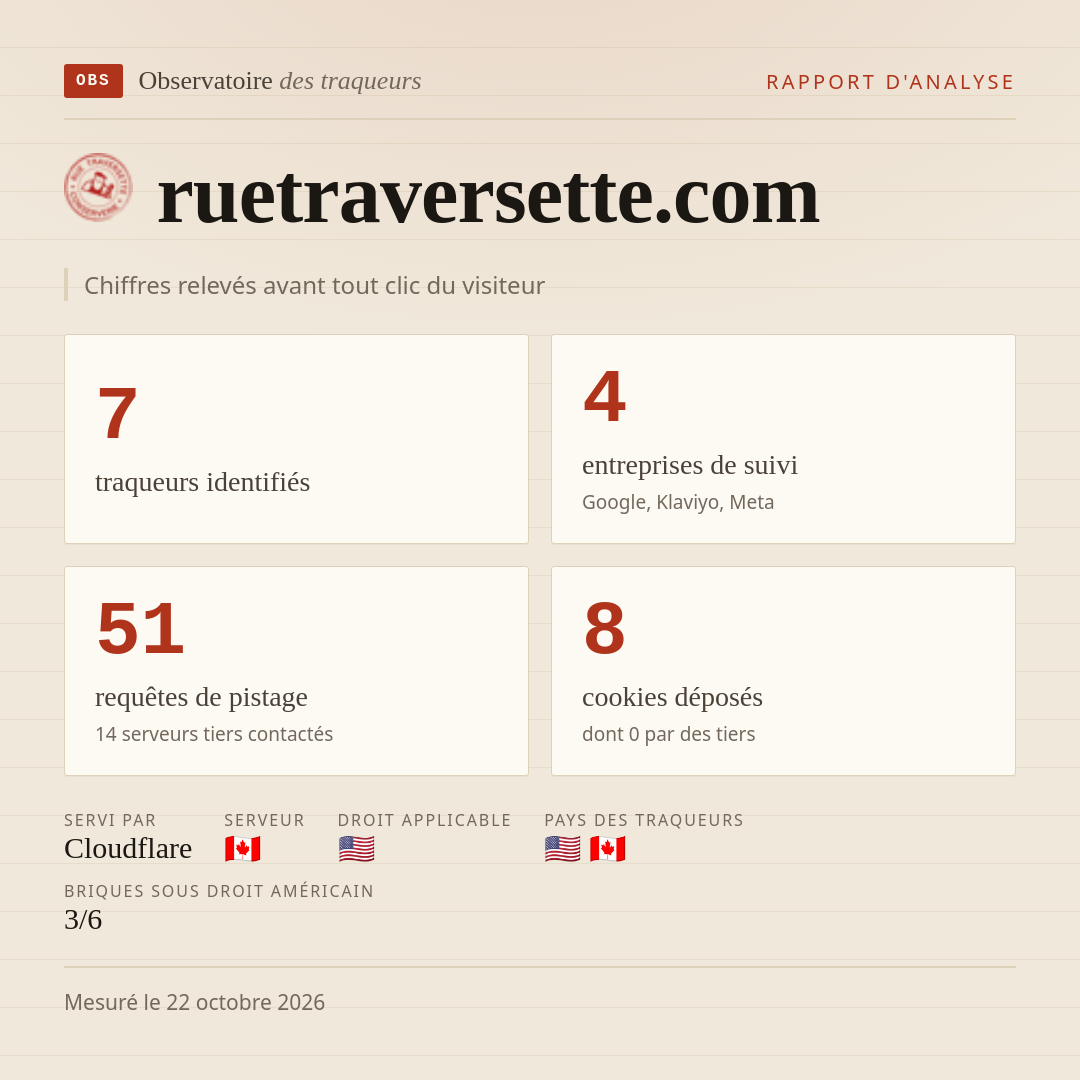Click the ruetraversette round stamp logo
Screen dimensions: 1080x1080
coord(98,187)
